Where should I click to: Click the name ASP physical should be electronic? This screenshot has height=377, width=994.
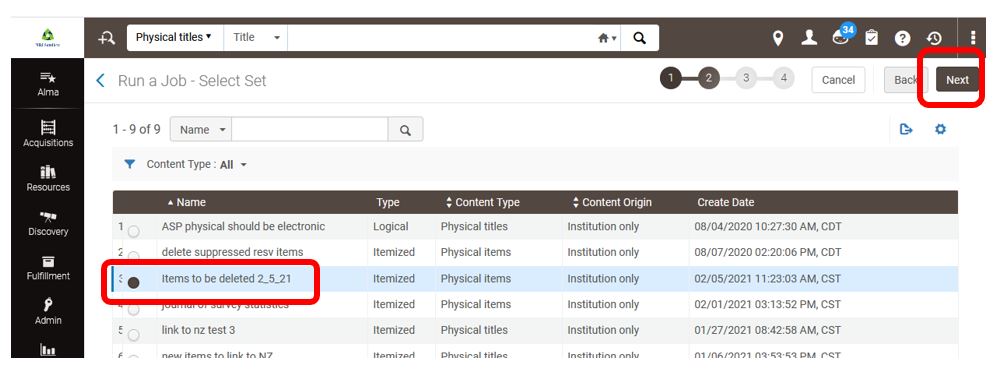243,226
